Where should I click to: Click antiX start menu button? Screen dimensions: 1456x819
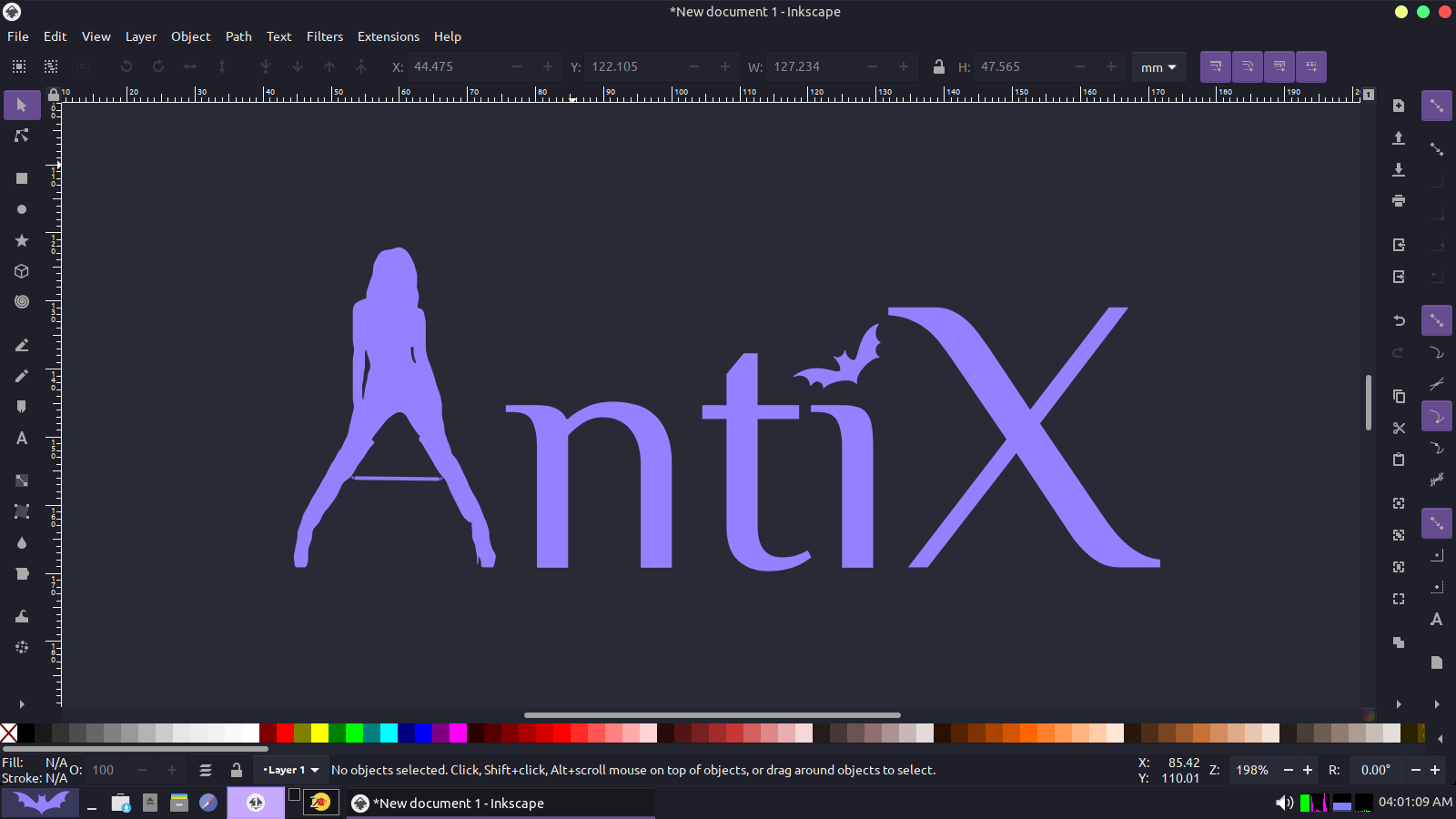click(40, 803)
